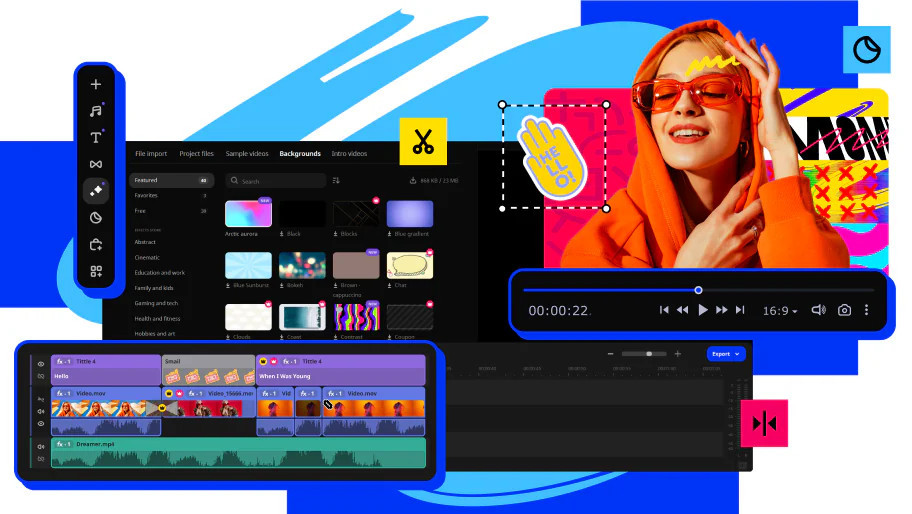Open the Sample videos tab
Image resolution: width=912 pixels, height=514 pixels.
click(x=246, y=154)
